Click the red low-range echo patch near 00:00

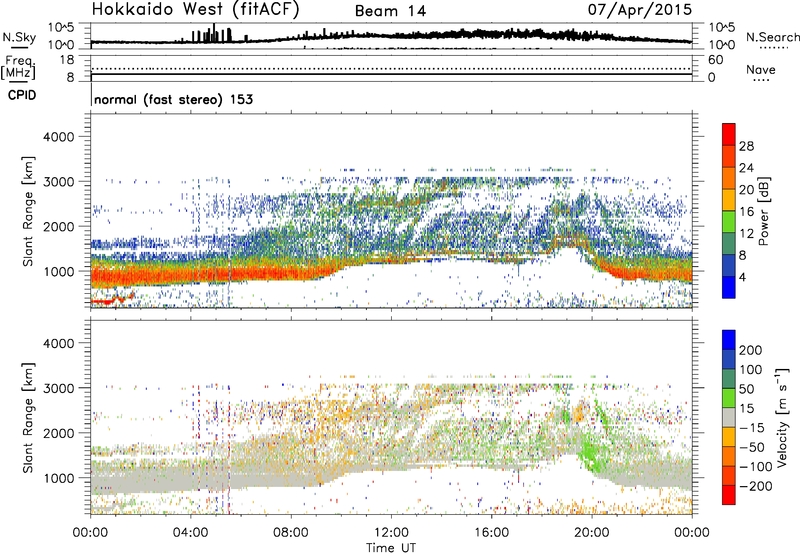click(x=112, y=300)
